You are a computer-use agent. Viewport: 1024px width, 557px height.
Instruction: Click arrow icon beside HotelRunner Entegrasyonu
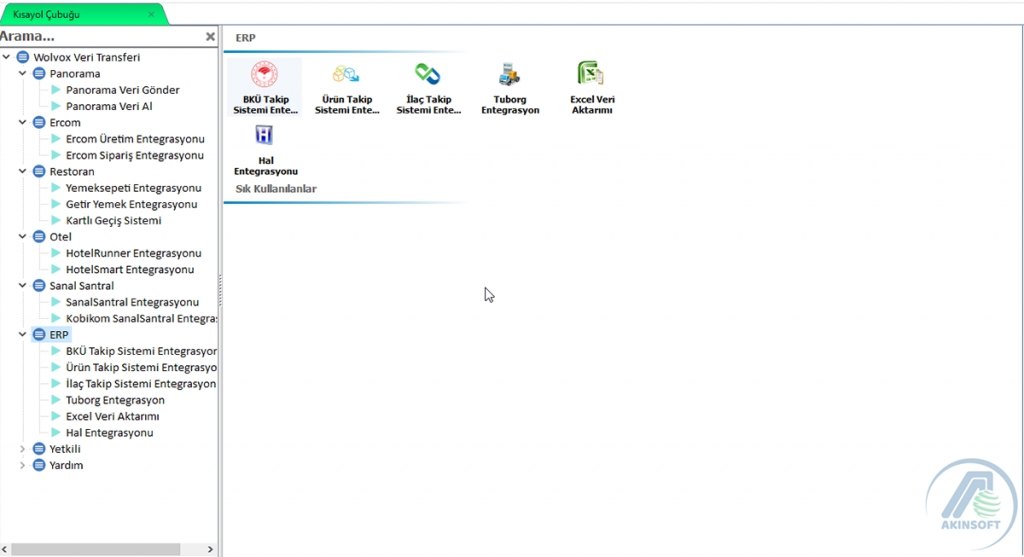tap(56, 253)
